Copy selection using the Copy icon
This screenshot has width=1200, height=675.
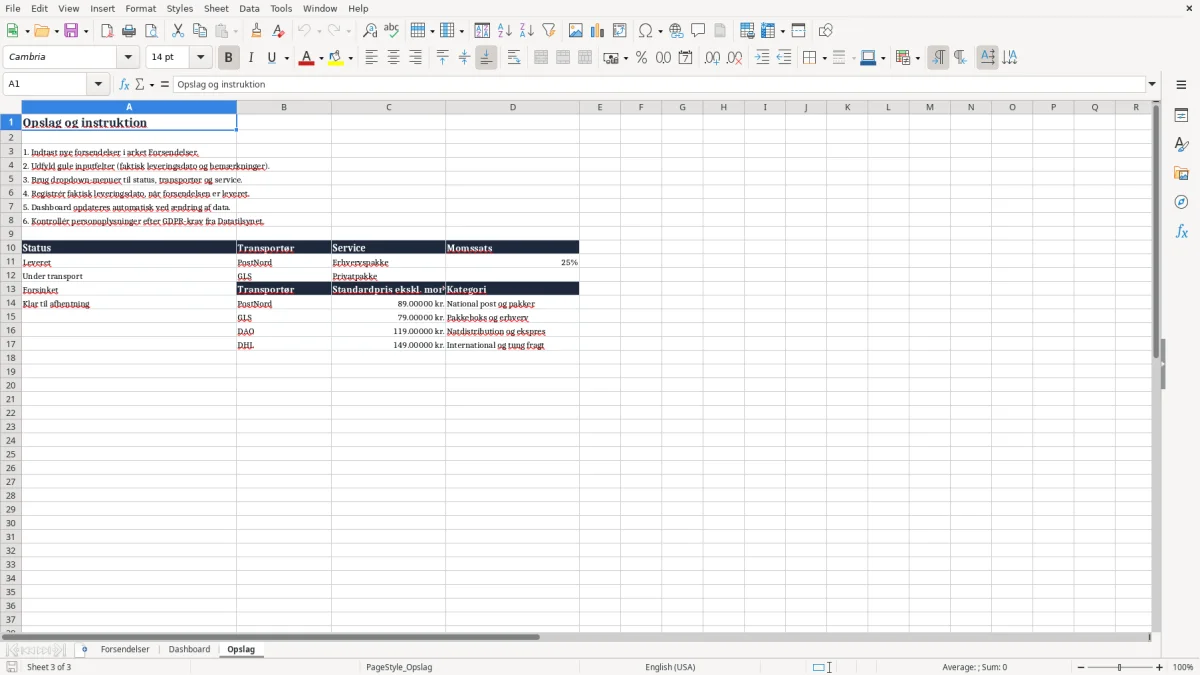click(200, 31)
